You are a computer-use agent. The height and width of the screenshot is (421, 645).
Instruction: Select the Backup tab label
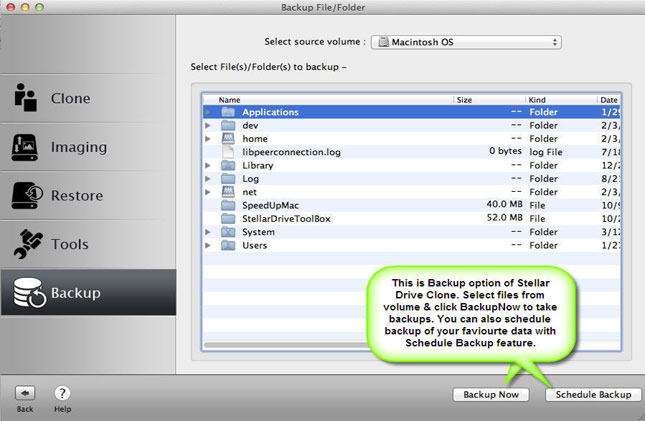click(76, 293)
